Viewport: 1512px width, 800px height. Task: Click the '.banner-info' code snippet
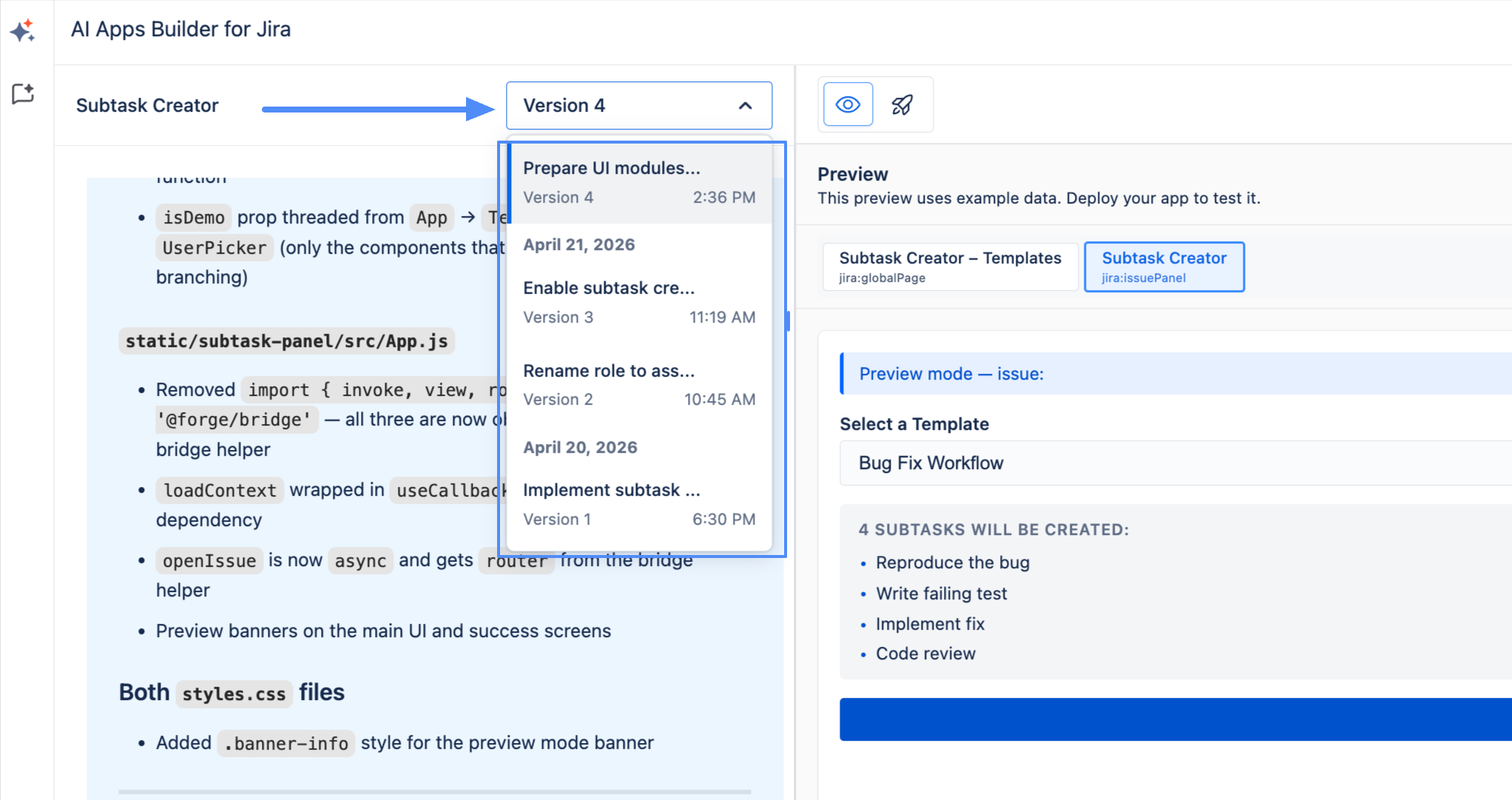(x=286, y=743)
